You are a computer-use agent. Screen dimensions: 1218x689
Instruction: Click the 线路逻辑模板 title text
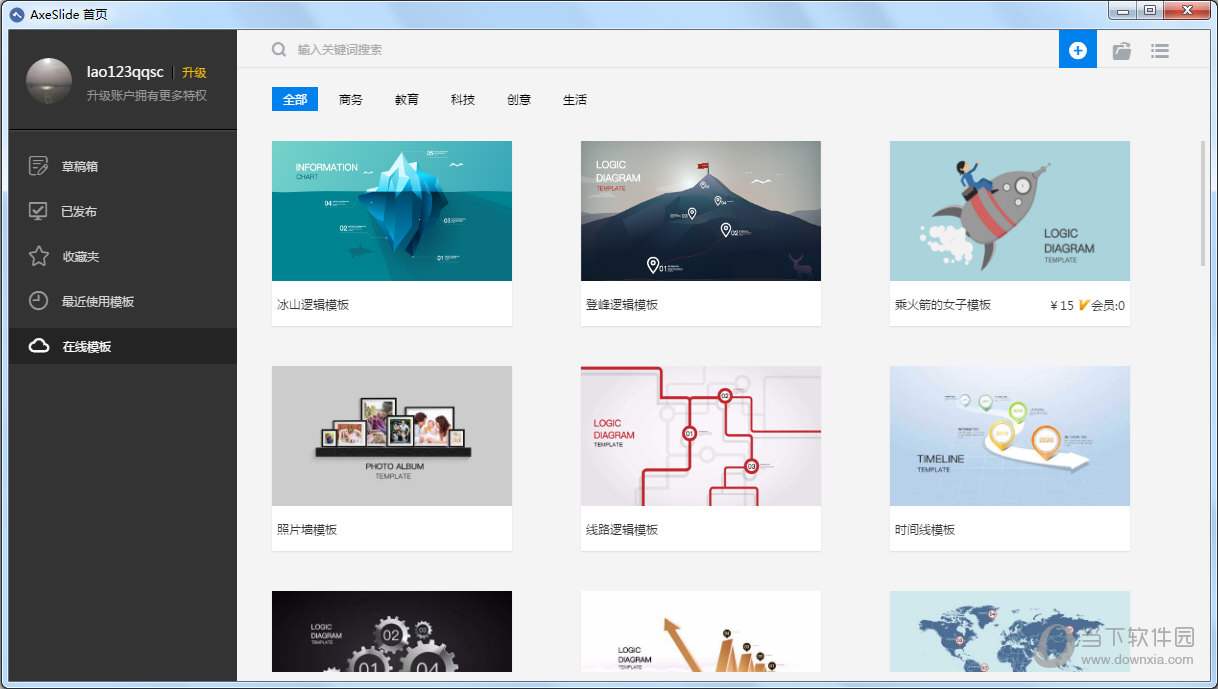pos(622,530)
